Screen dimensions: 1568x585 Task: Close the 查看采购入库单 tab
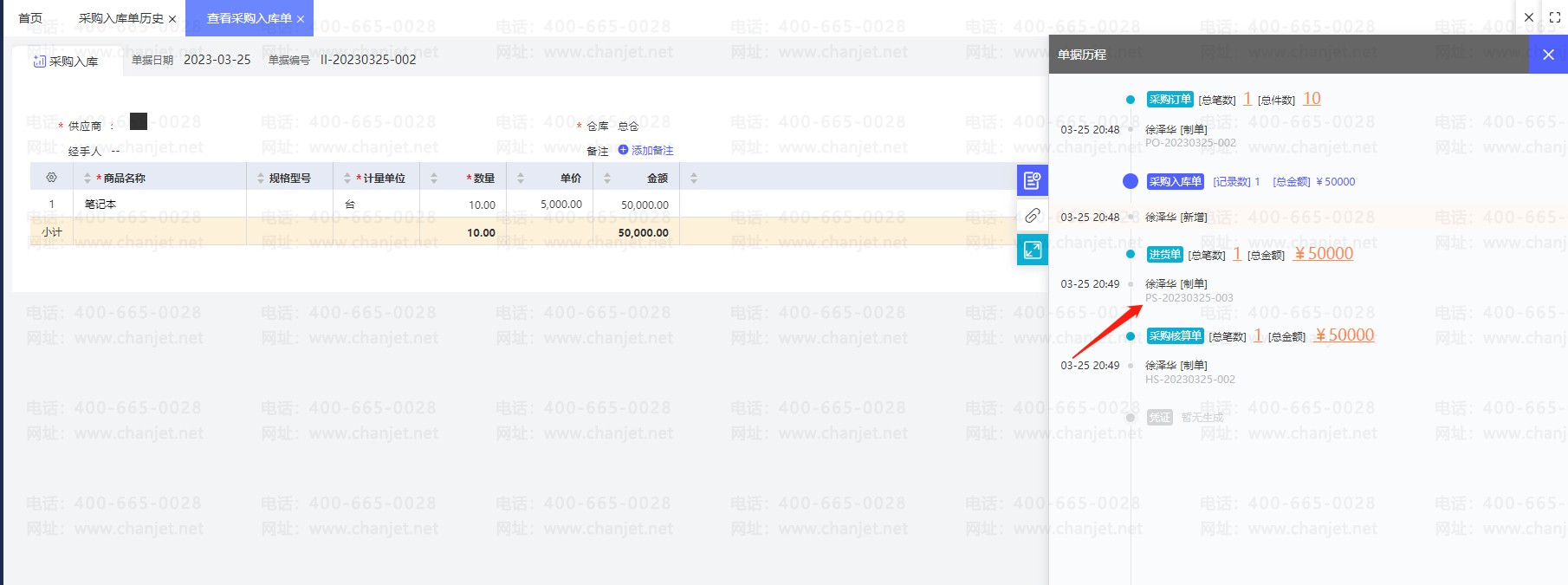301,19
